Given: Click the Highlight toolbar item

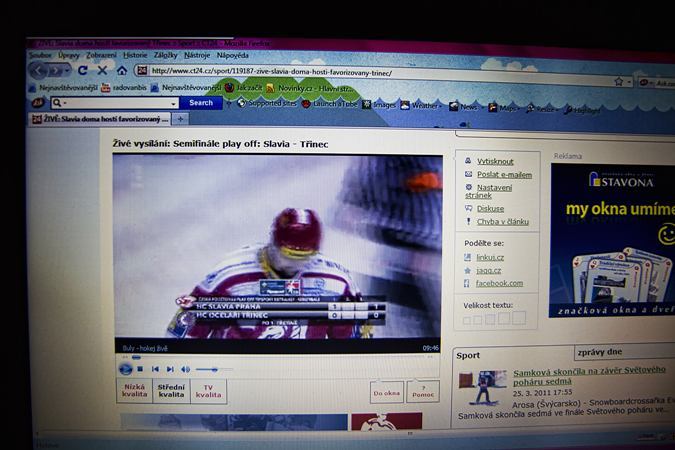Looking at the screenshot, I should pyautogui.click(x=582, y=111).
